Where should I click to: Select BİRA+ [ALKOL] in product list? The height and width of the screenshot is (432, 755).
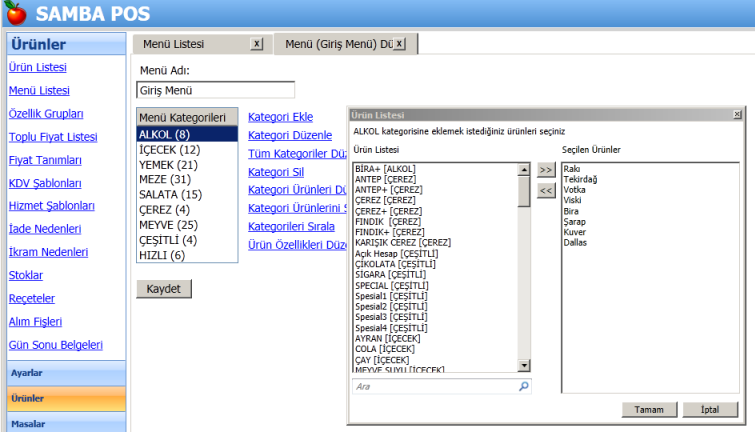pos(385,169)
